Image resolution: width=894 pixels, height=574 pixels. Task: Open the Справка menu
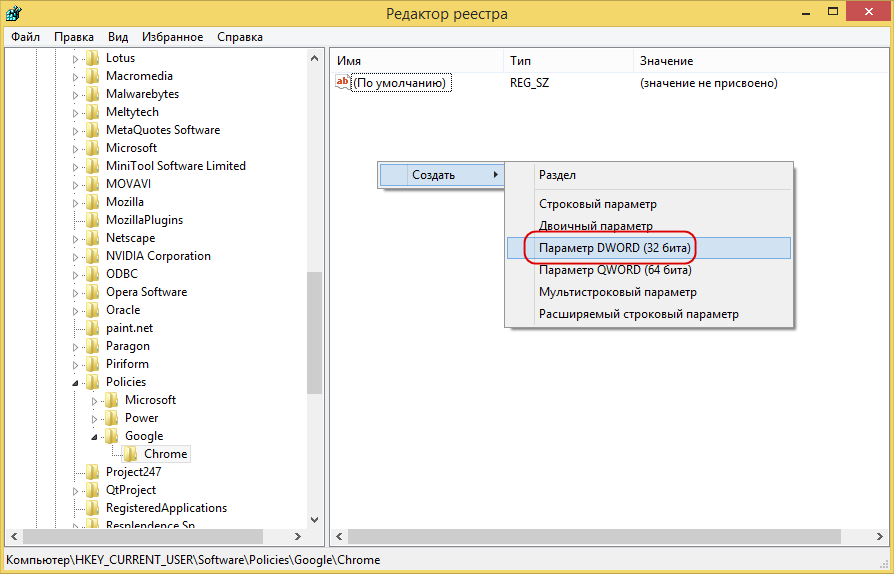(x=240, y=37)
